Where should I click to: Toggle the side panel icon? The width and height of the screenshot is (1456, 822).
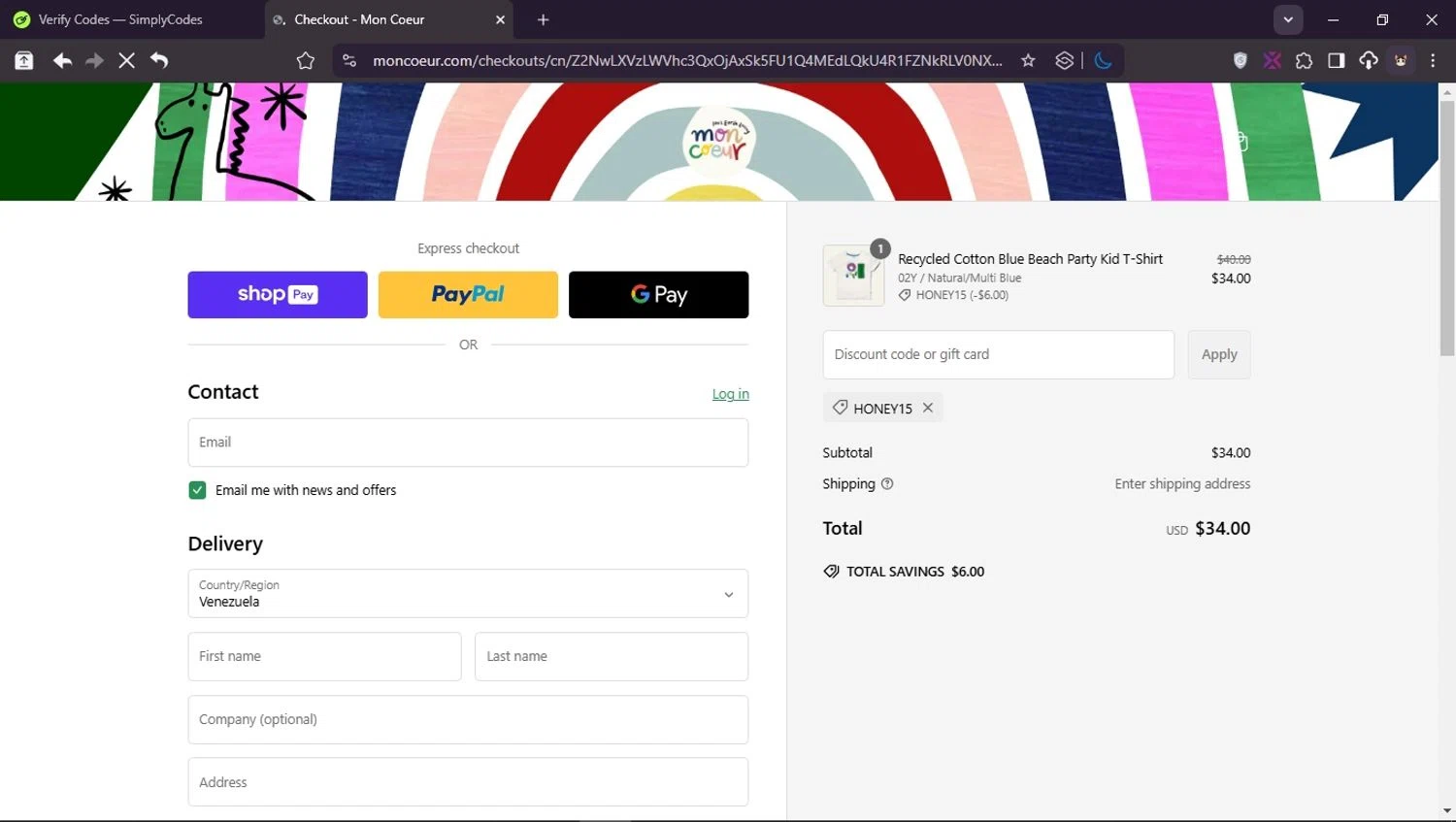tap(1336, 60)
